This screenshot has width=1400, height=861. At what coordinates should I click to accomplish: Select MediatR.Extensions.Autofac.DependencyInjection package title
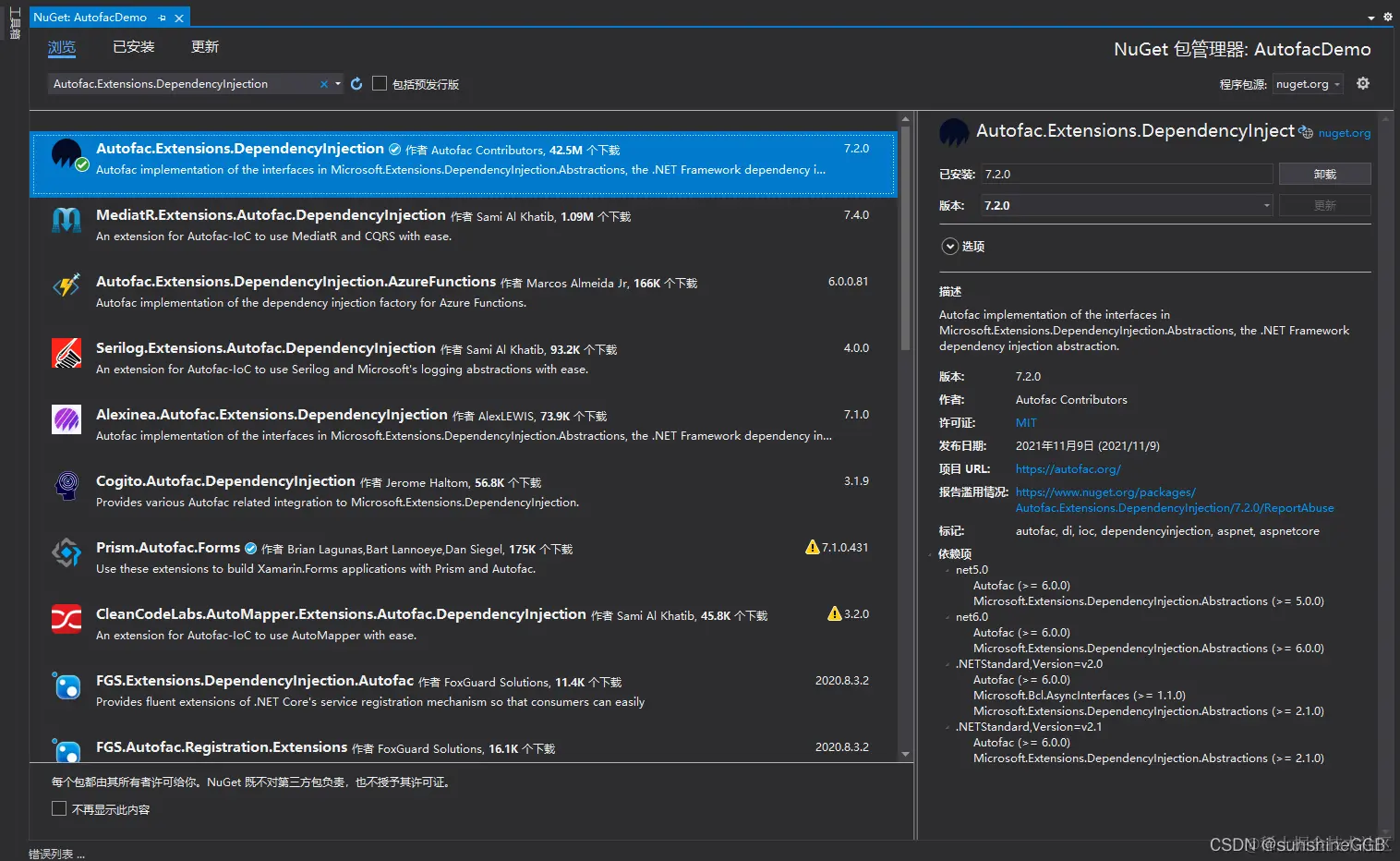pos(271,215)
